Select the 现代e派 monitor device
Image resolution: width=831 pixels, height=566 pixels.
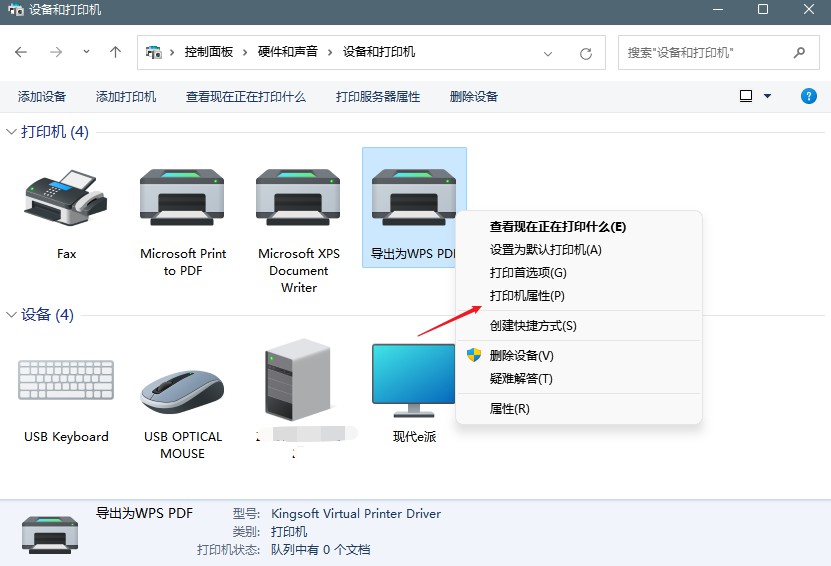414,381
